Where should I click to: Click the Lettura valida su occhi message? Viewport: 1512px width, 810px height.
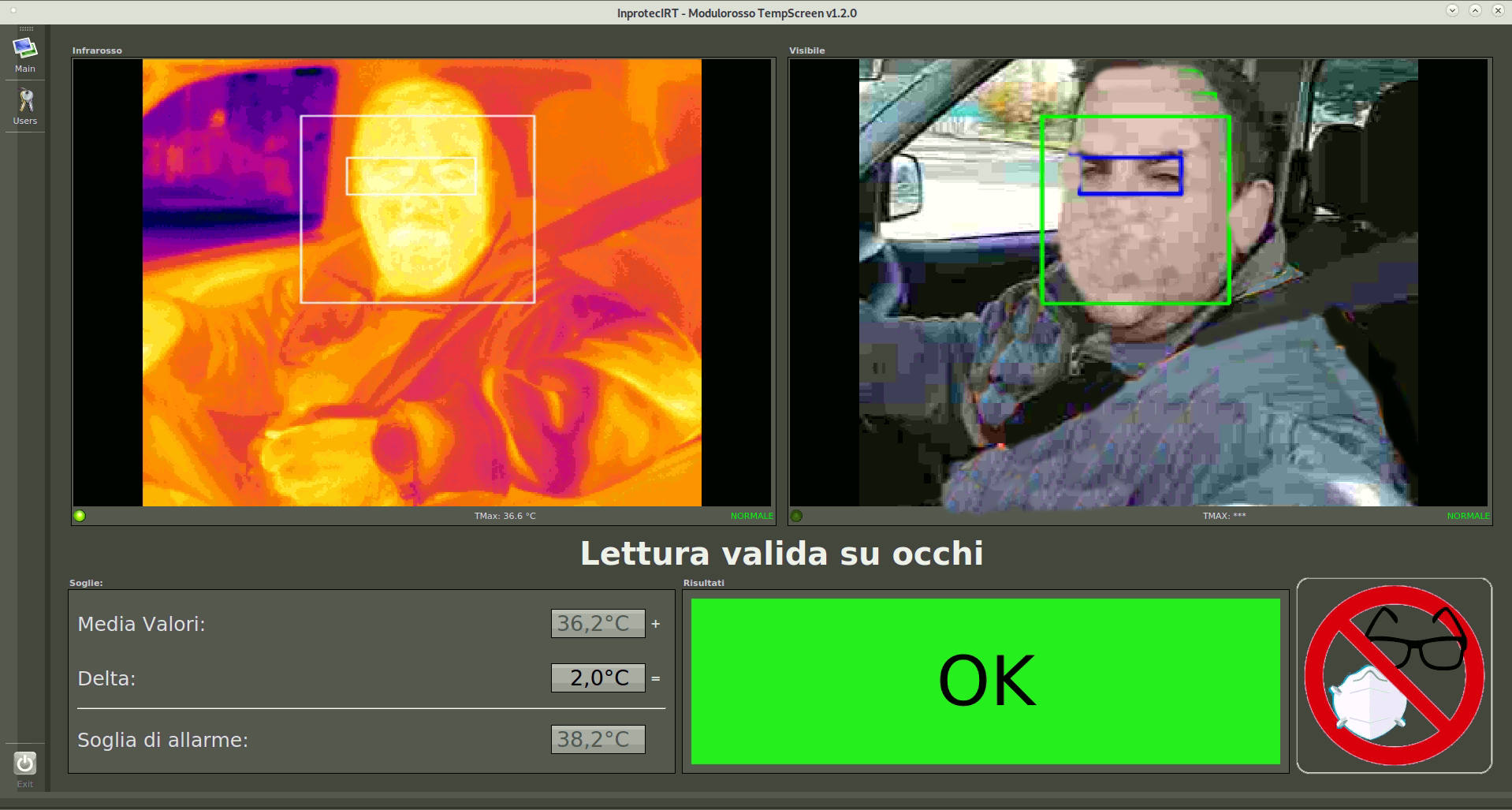781,553
